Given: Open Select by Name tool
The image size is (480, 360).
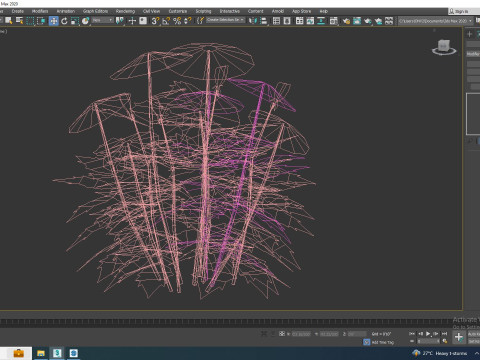Looking at the screenshot, I should (20, 21).
